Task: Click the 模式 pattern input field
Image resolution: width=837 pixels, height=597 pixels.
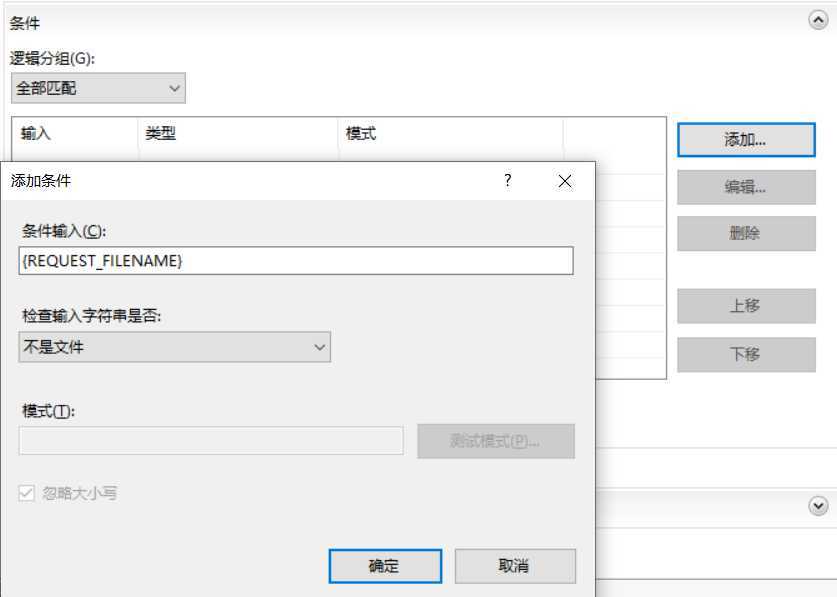Action: tap(212, 441)
